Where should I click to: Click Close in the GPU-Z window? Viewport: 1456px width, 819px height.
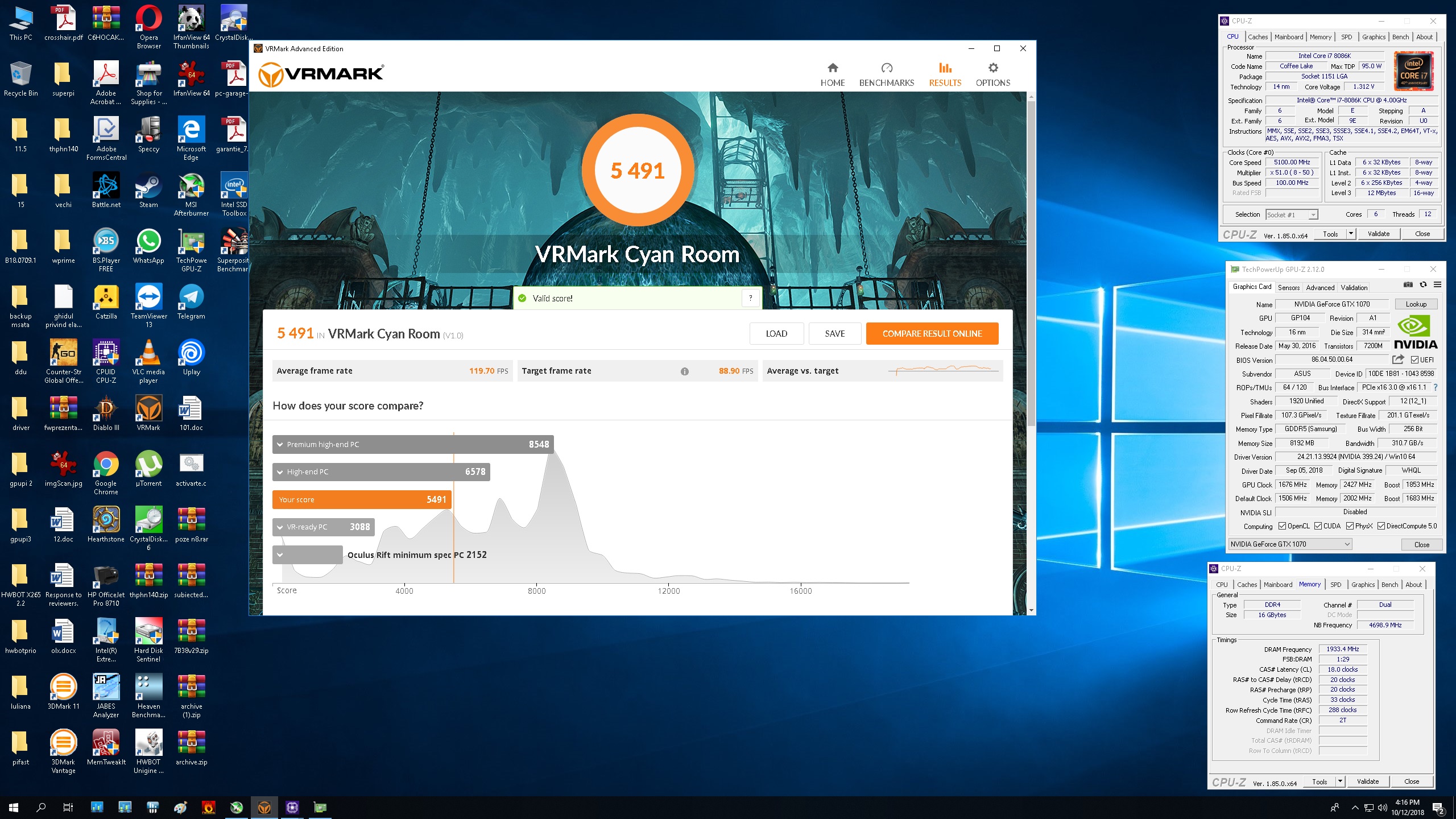pos(1421,544)
